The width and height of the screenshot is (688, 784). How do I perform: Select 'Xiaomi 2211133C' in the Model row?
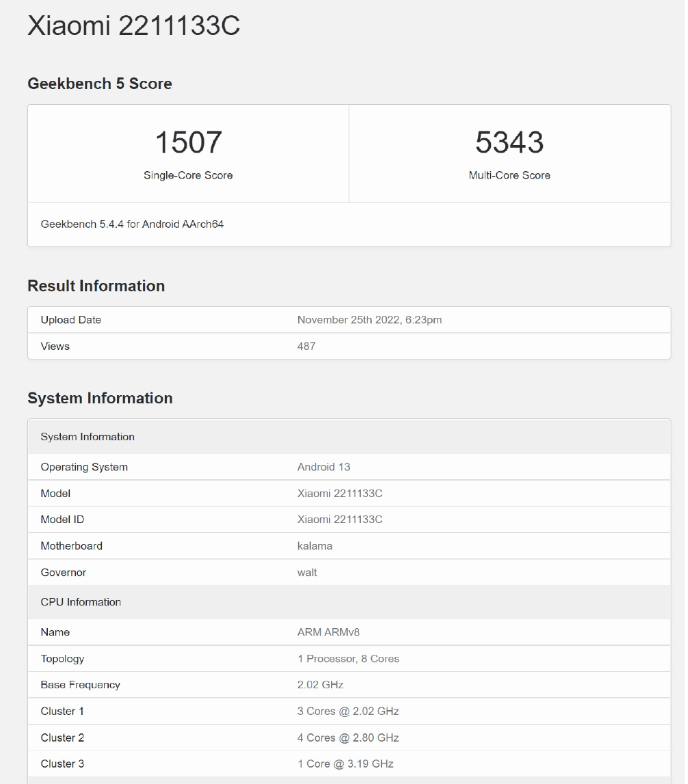tap(340, 494)
